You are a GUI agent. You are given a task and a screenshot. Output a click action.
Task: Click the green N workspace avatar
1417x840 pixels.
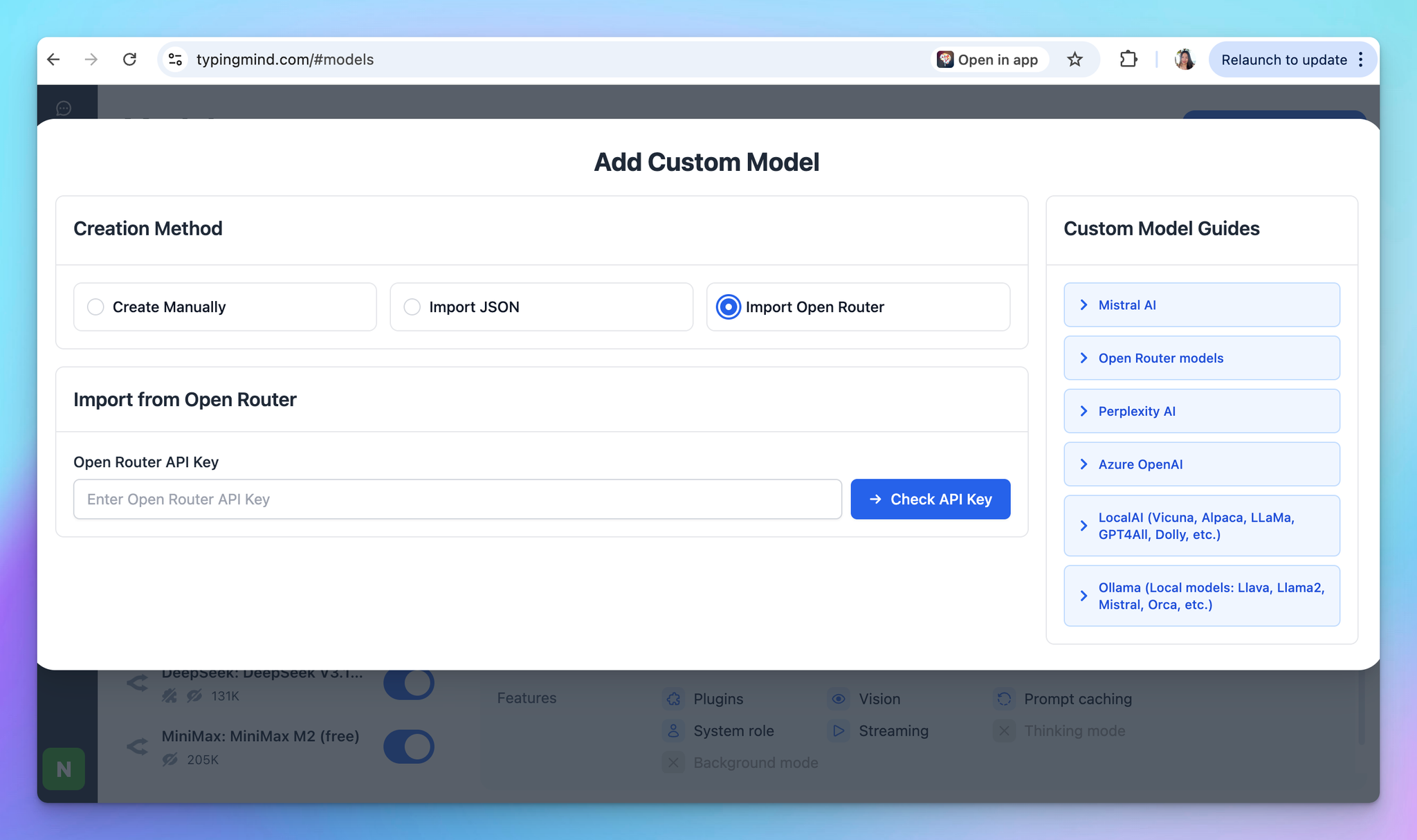click(x=64, y=769)
